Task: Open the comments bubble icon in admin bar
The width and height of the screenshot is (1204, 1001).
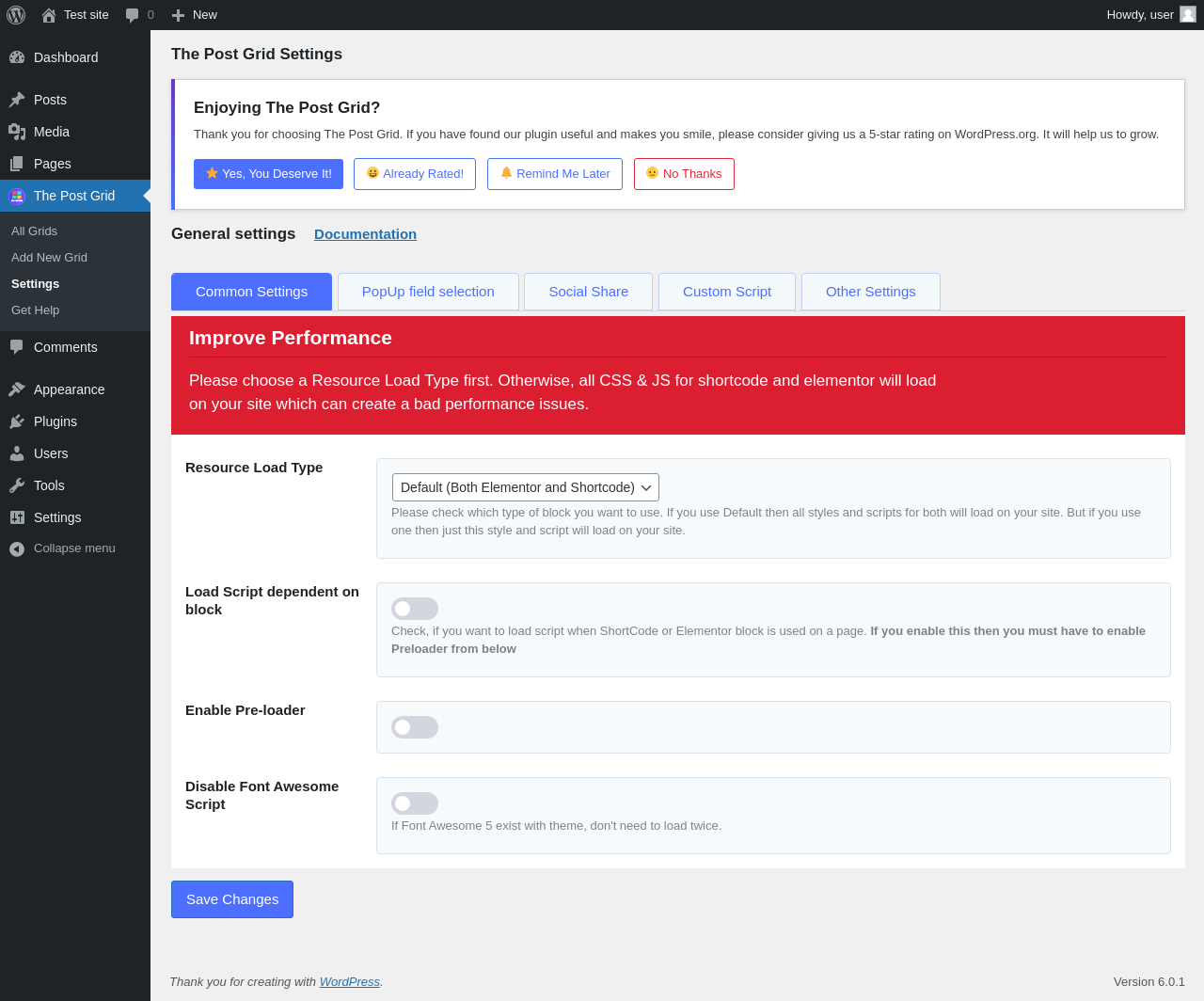Action: [133, 15]
